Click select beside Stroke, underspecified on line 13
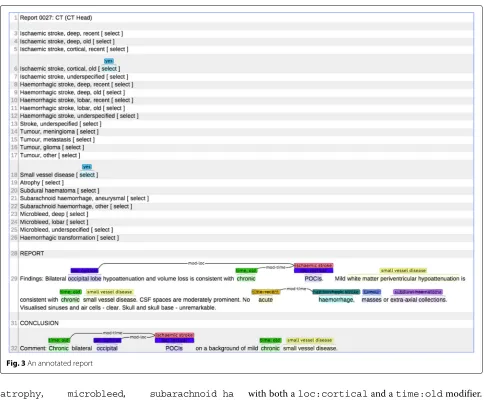This screenshot has width=485, height=400. [x=90, y=124]
